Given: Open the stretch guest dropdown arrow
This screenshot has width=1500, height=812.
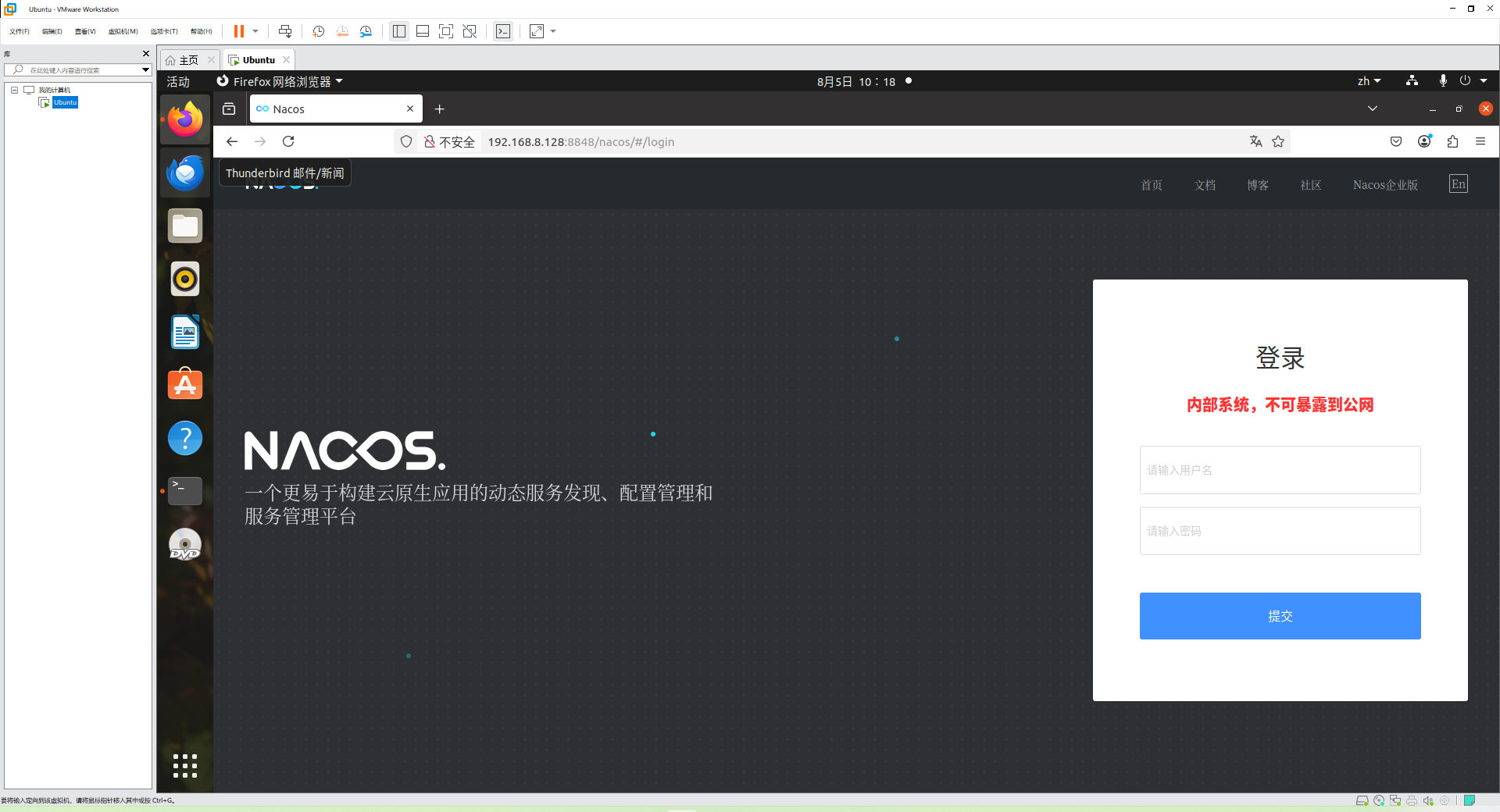Looking at the screenshot, I should [x=553, y=31].
